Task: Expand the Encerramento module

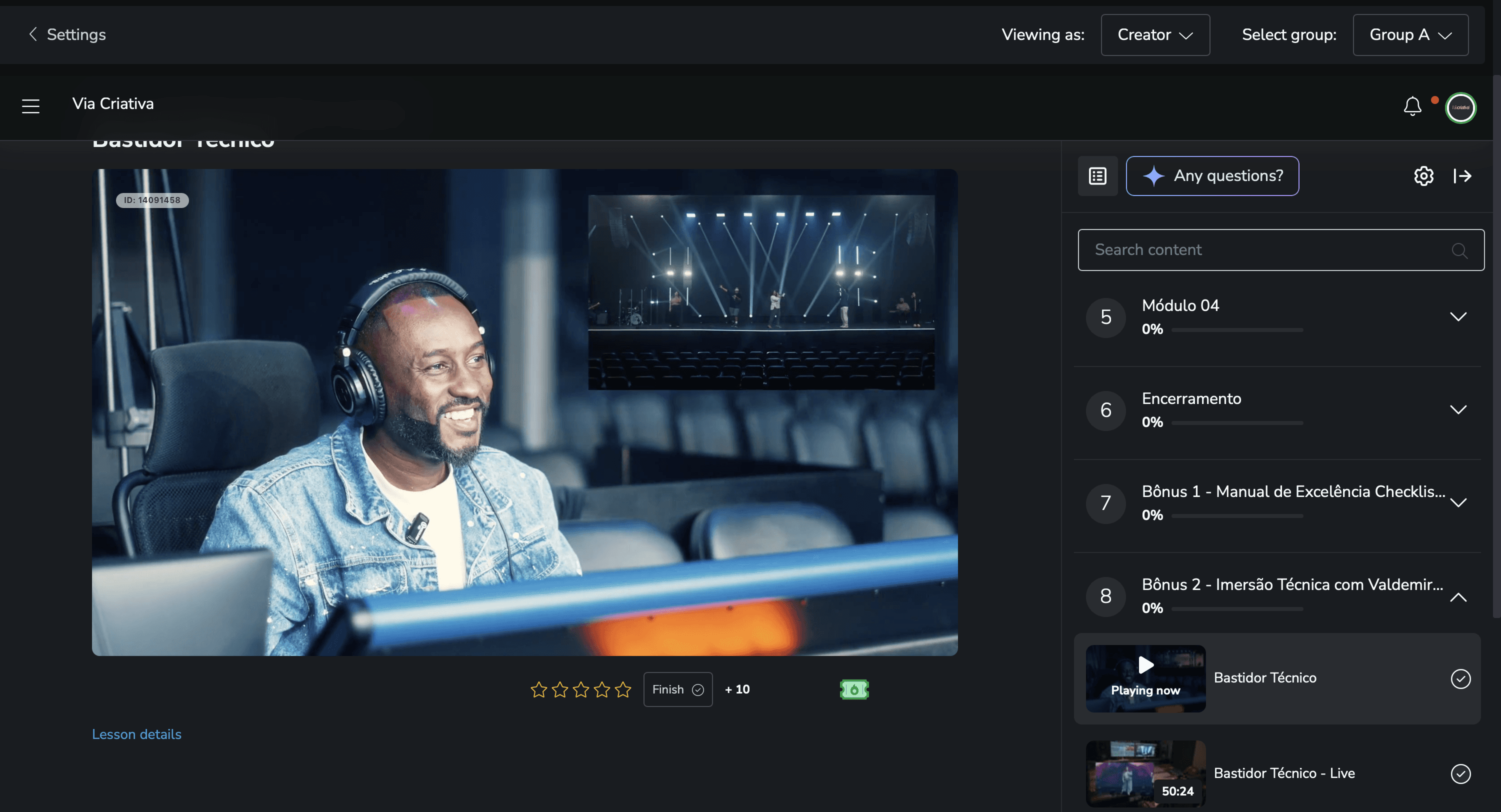Action: [1458, 410]
